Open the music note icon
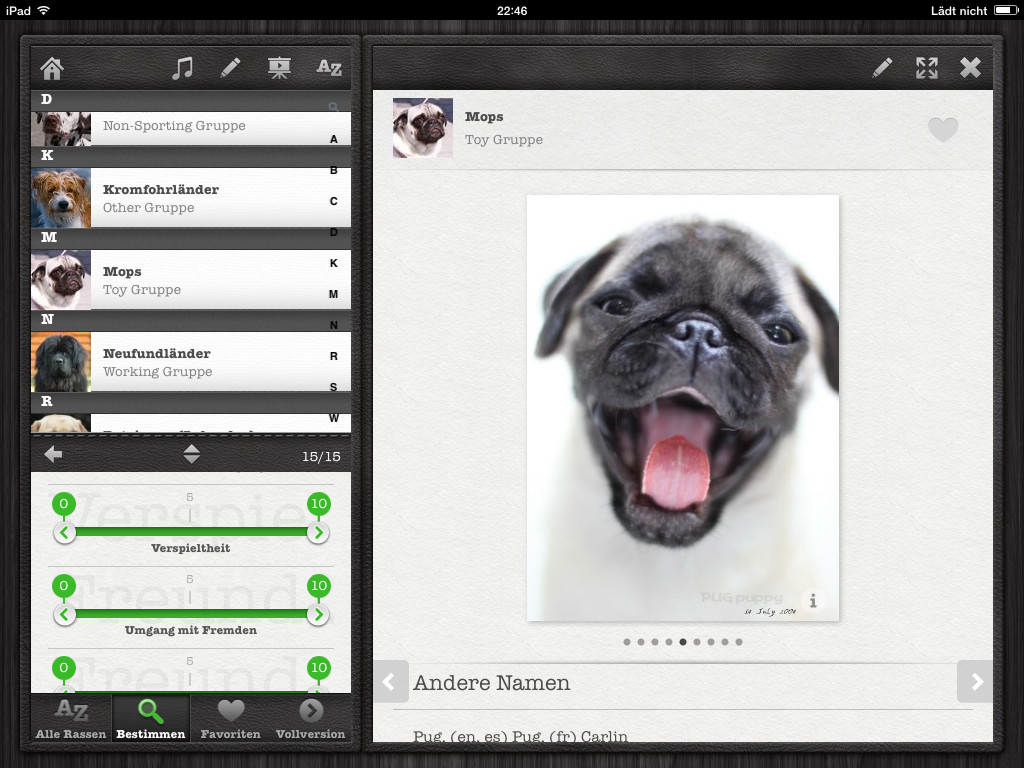1024x768 pixels. (x=182, y=68)
